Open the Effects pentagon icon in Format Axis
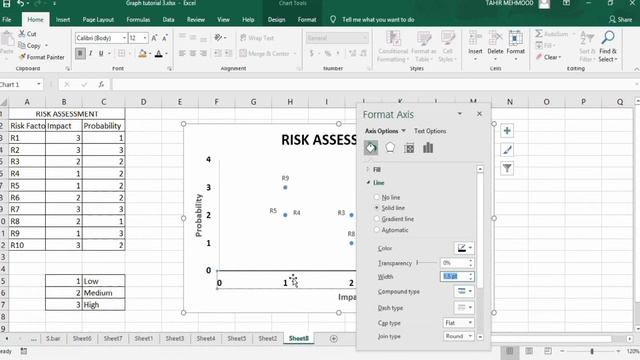 click(390, 147)
